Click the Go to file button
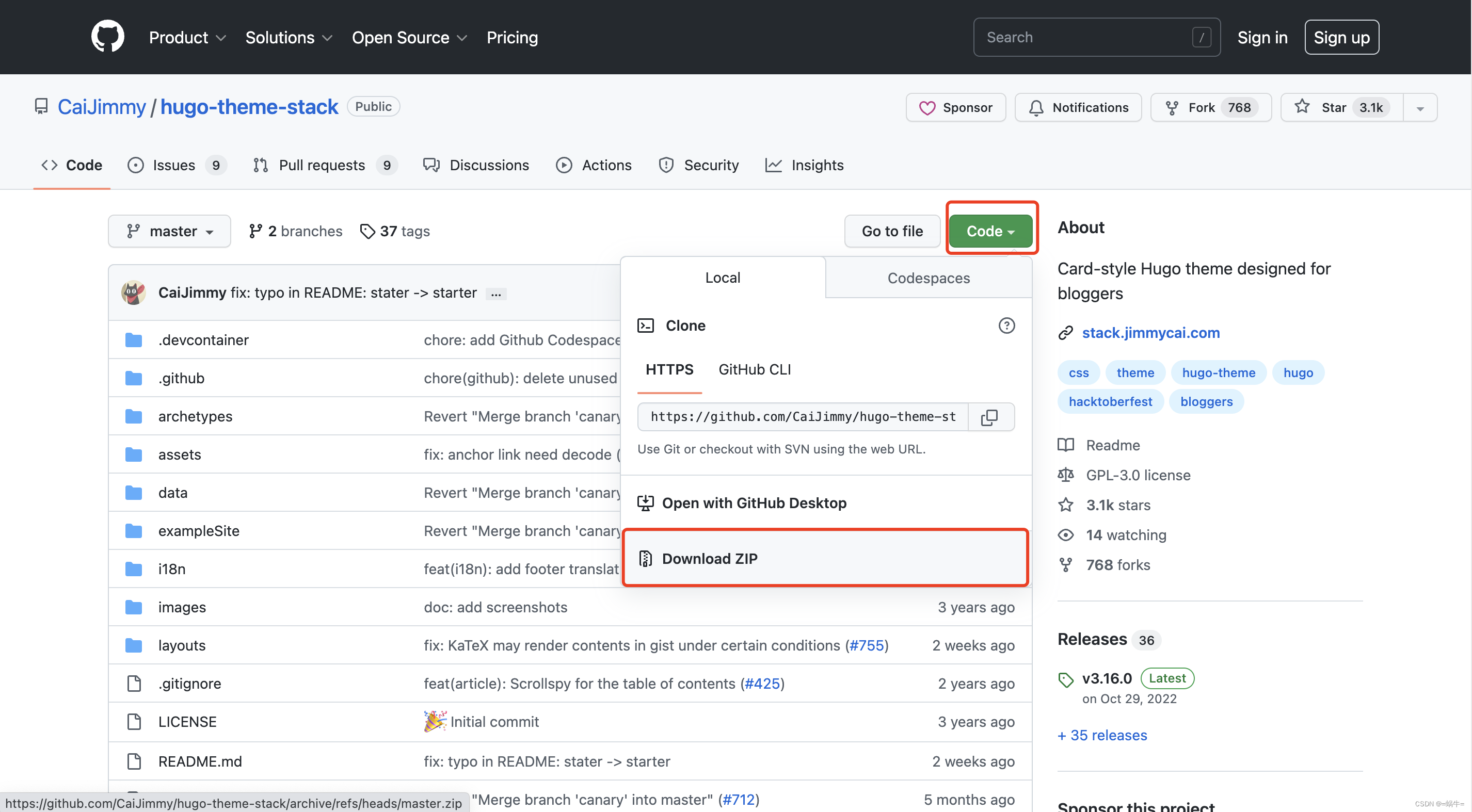This screenshot has width=1472, height=812. [x=892, y=231]
